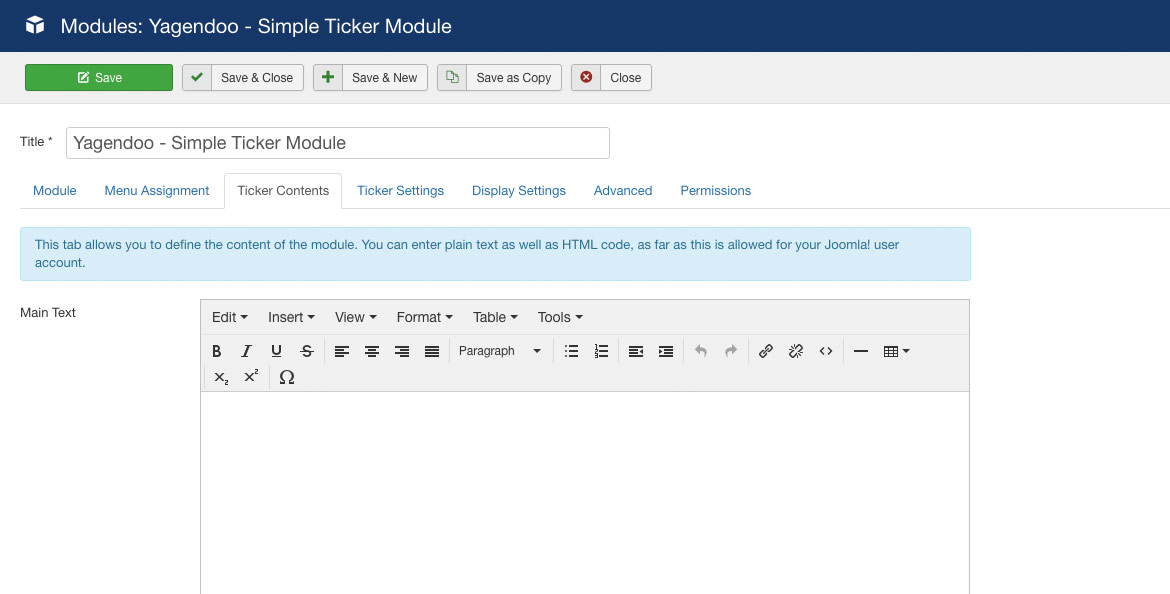This screenshot has width=1170, height=594.
Task: Undo the last edit
Action: point(701,351)
